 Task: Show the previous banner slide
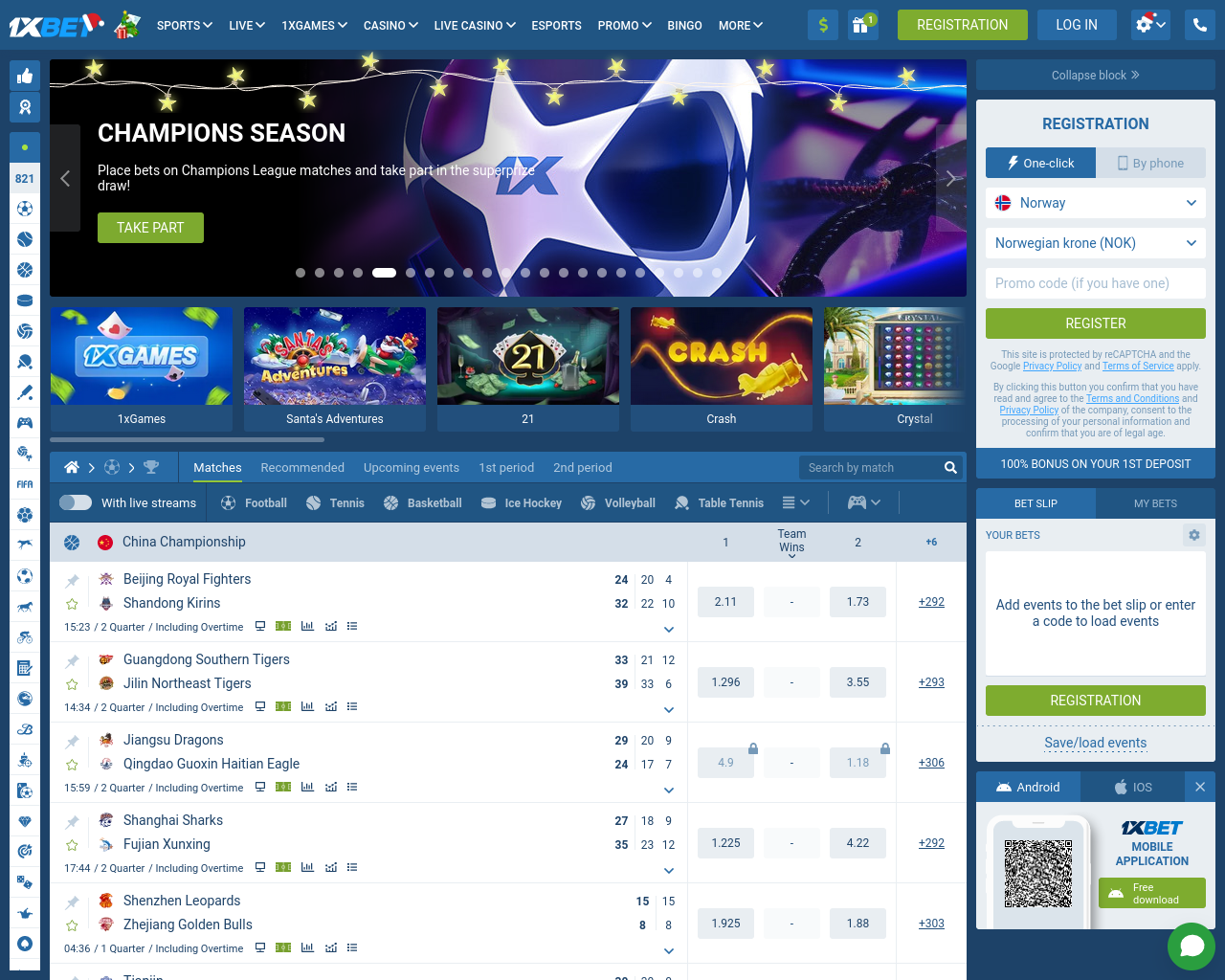(65, 178)
